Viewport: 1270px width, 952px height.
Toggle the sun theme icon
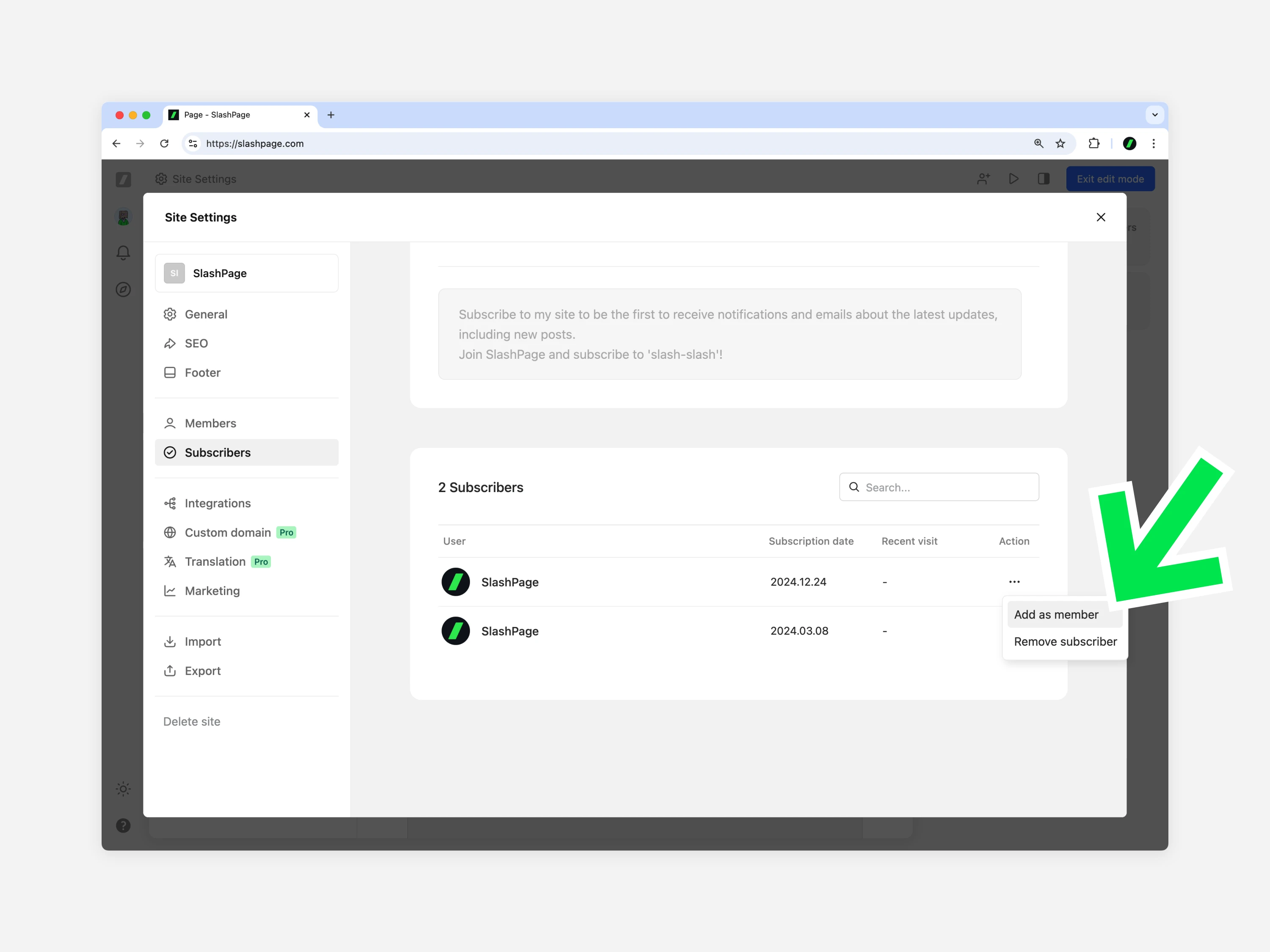(123, 789)
